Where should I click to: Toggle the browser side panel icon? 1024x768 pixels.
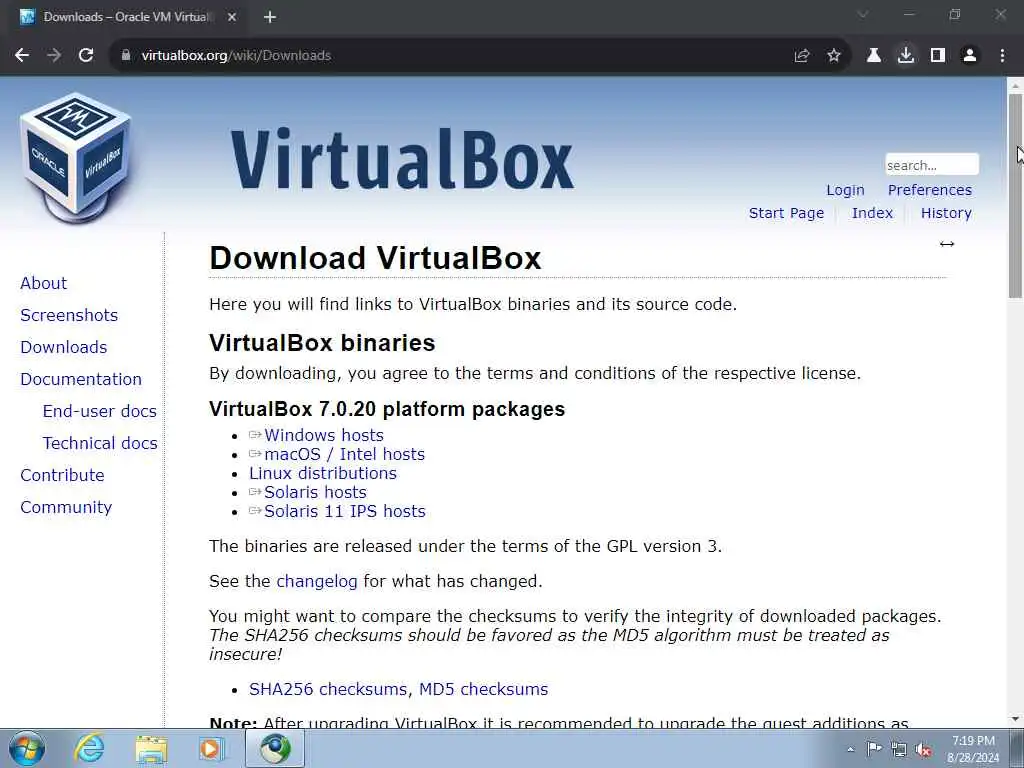point(938,56)
